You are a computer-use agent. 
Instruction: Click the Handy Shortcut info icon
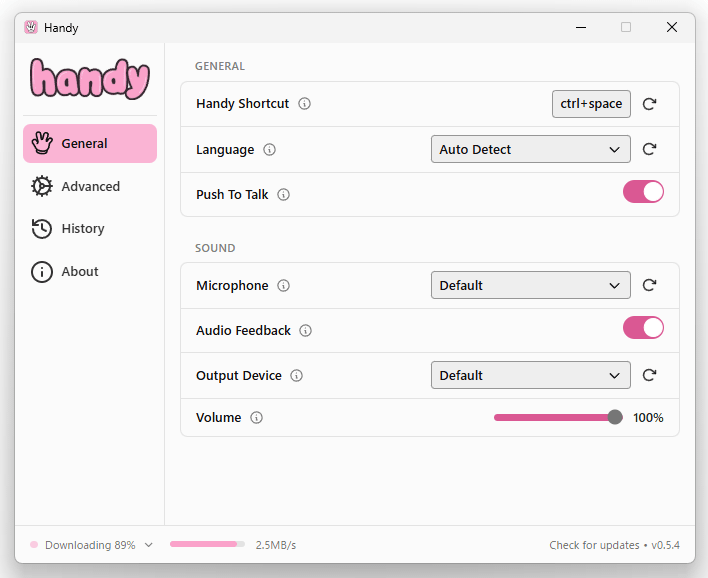coord(305,104)
